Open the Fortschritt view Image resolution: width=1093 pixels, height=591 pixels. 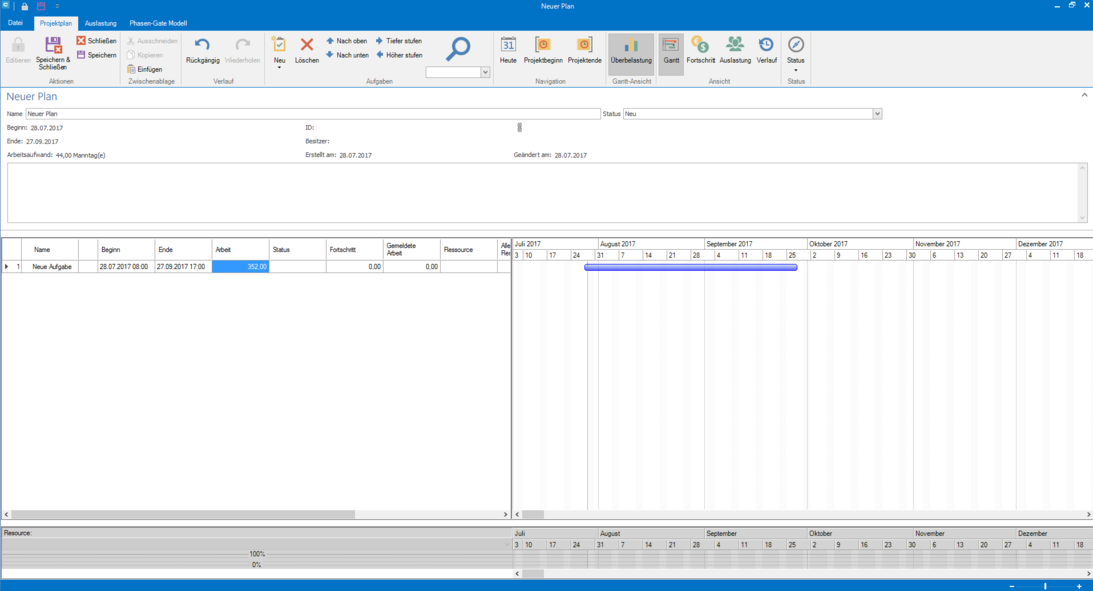pyautogui.click(x=700, y=45)
